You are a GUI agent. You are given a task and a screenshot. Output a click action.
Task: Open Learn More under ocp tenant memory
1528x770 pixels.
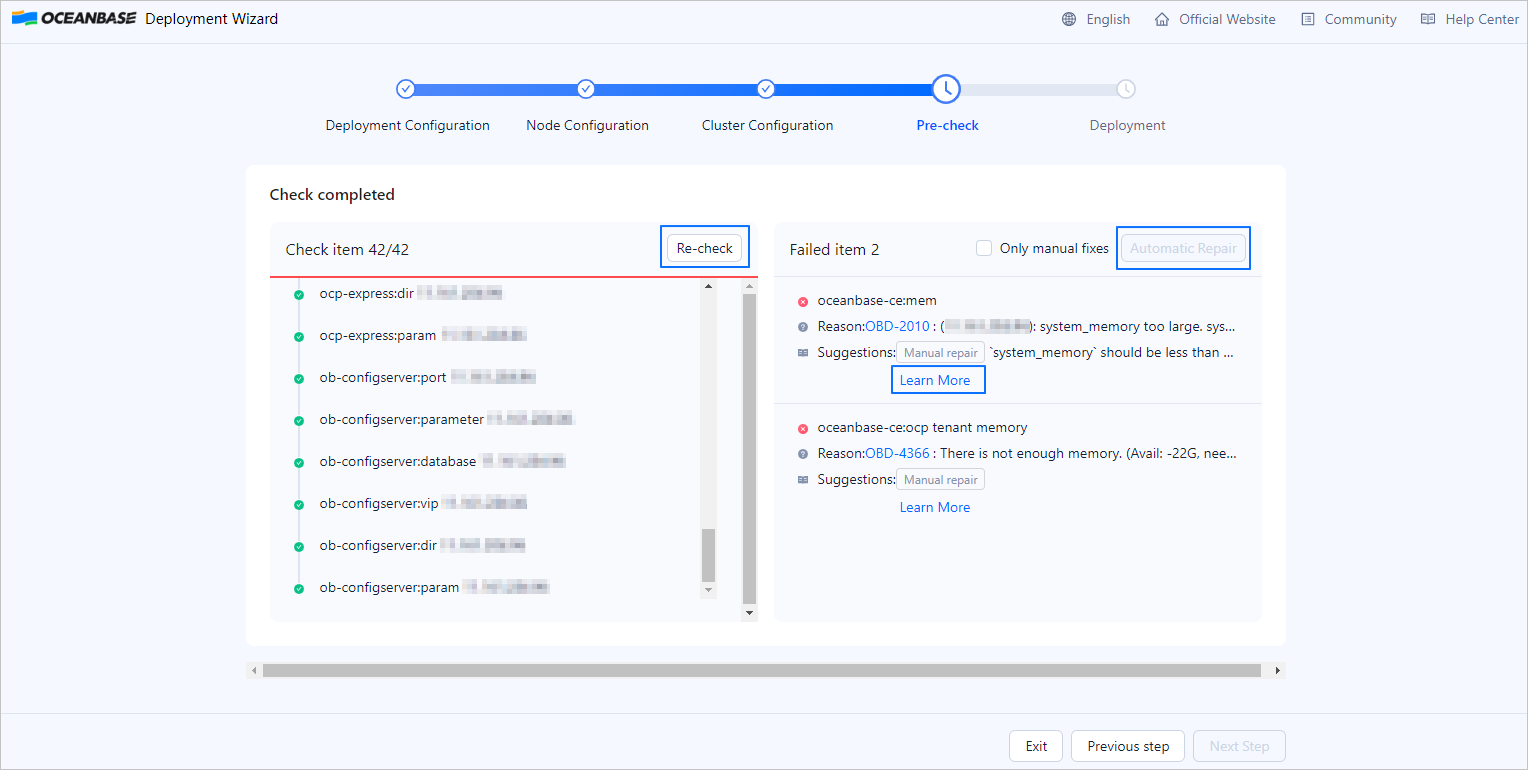coord(934,507)
